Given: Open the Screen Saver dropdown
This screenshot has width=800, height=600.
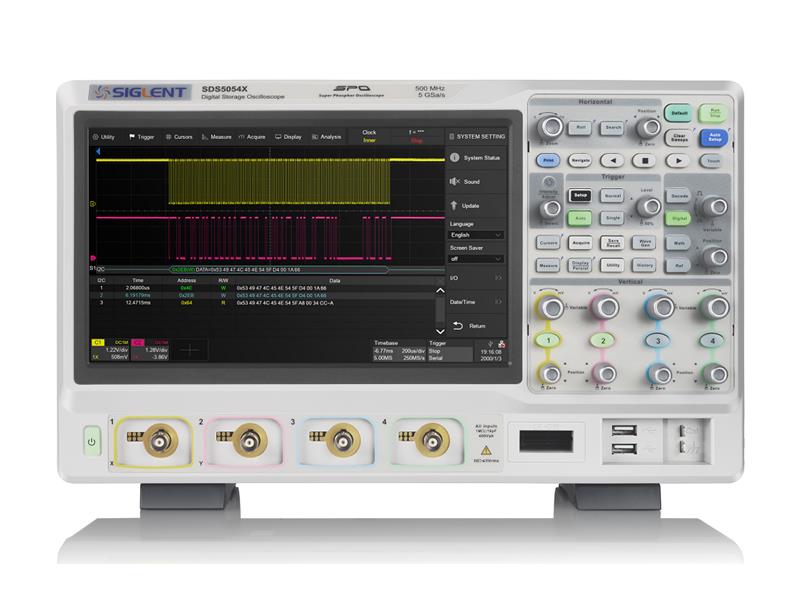Looking at the screenshot, I should pos(476,258).
